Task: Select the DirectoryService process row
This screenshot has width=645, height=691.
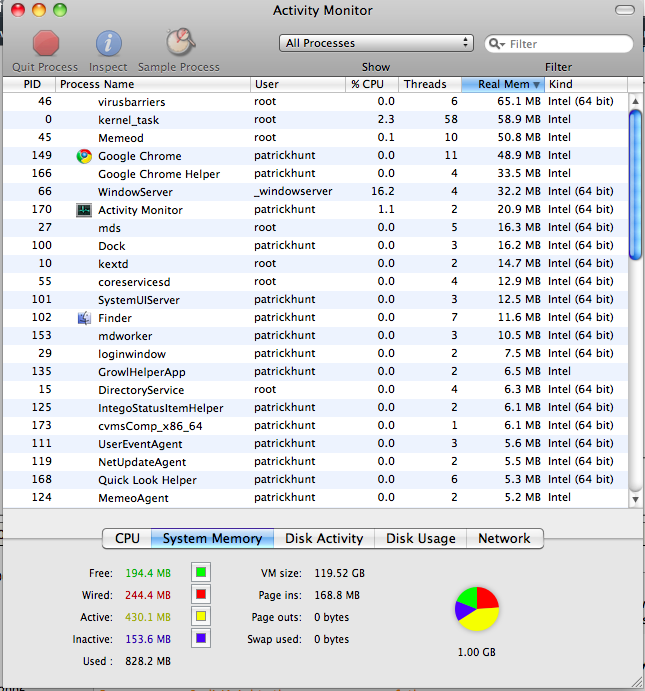Action: [x=315, y=390]
